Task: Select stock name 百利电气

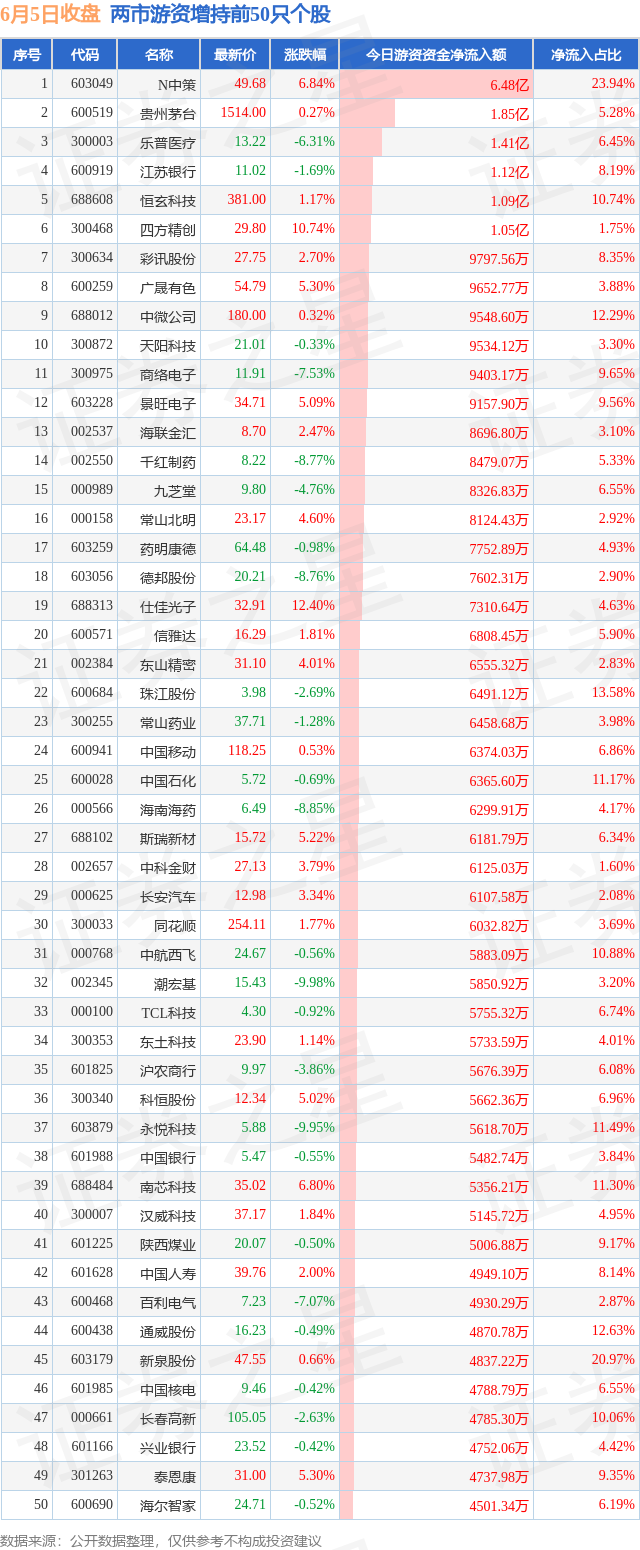Action: (168, 1302)
